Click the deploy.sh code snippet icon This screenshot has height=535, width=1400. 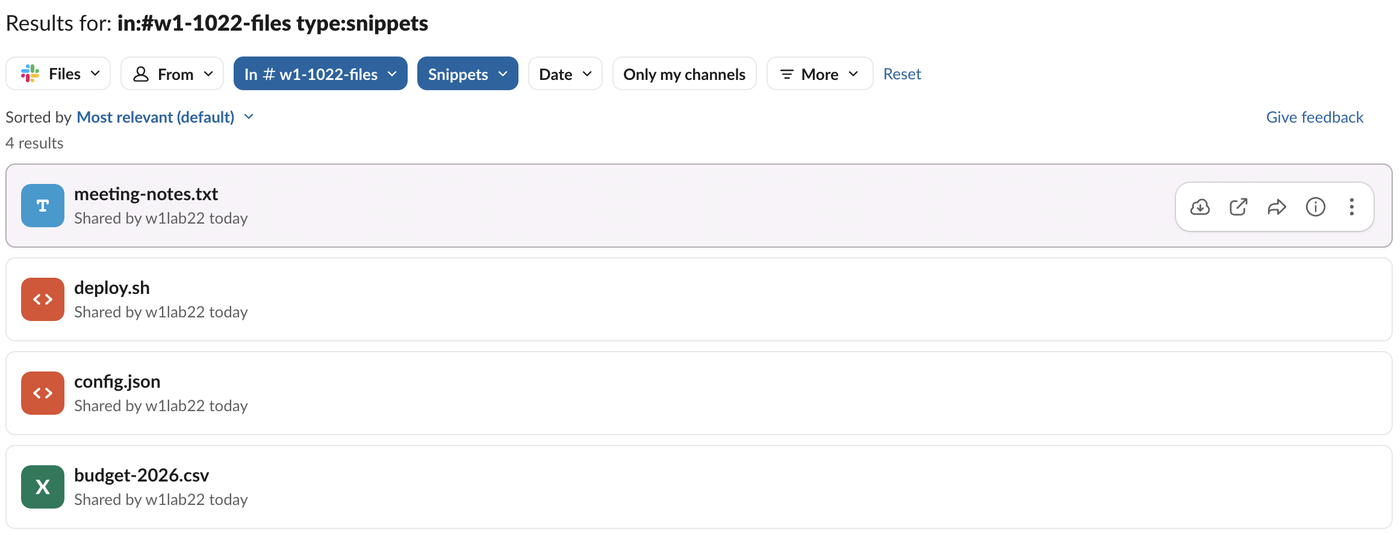tap(42, 299)
